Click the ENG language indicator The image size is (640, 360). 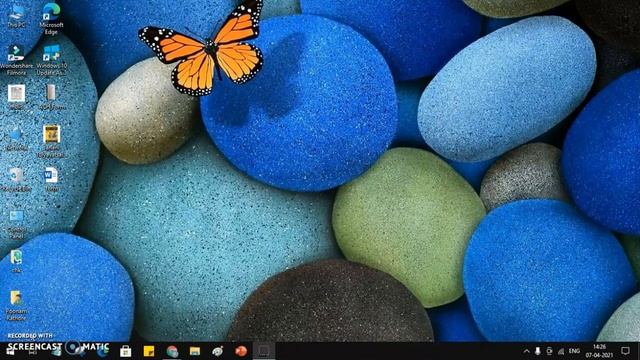tap(574, 351)
